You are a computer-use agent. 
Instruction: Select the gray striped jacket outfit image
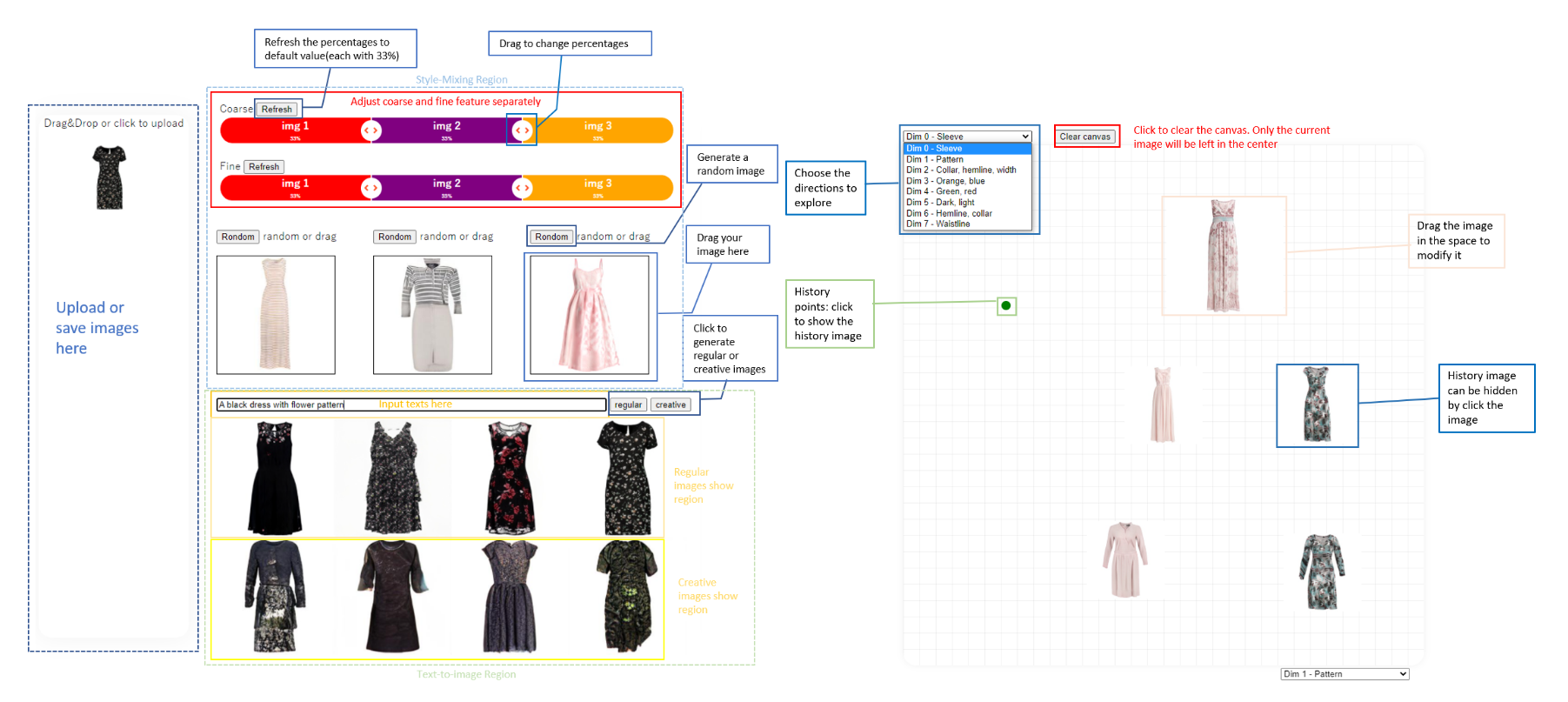[x=432, y=315]
